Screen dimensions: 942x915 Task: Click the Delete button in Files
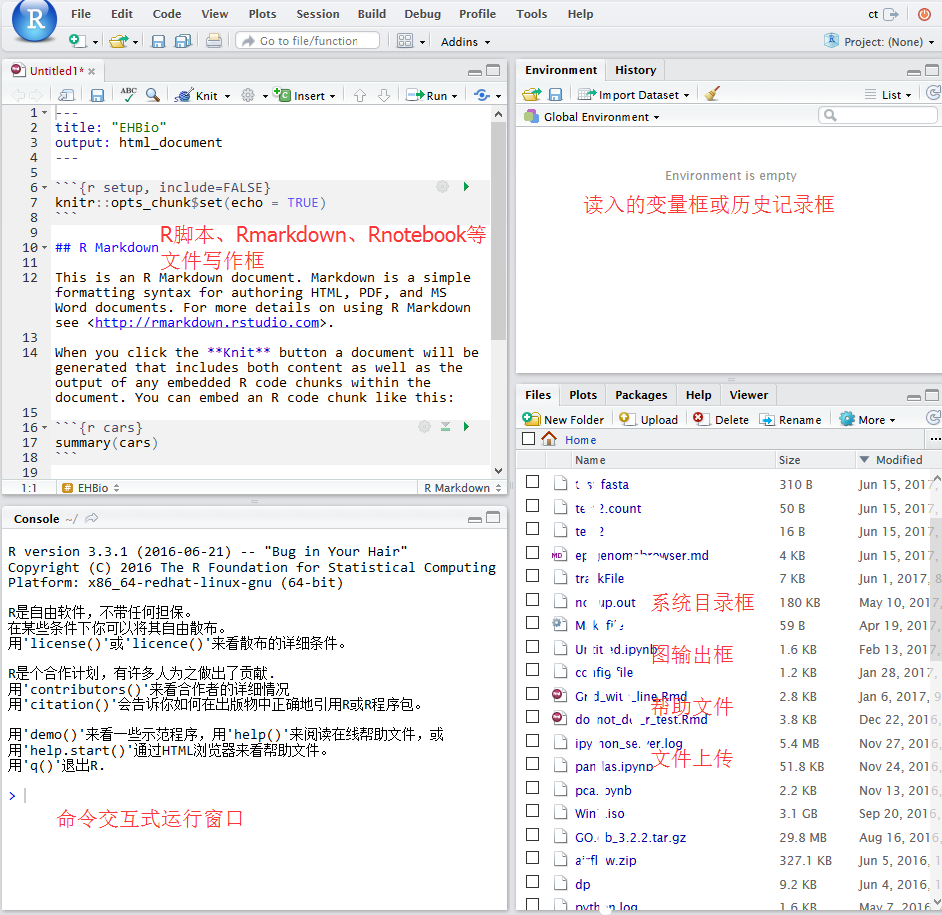coord(721,419)
